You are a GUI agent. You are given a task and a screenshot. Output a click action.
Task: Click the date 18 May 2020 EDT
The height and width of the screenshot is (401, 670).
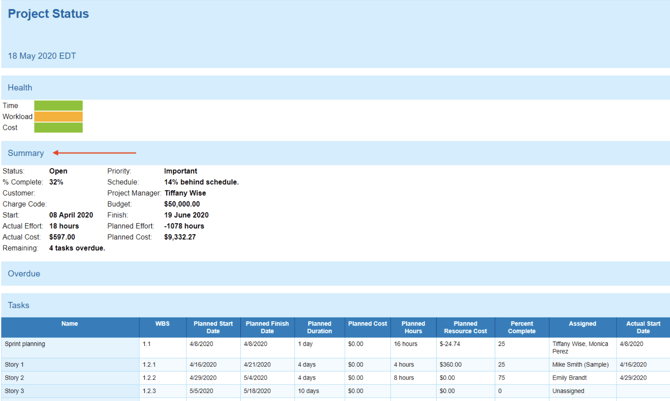pyautogui.click(x=42, y=56)
